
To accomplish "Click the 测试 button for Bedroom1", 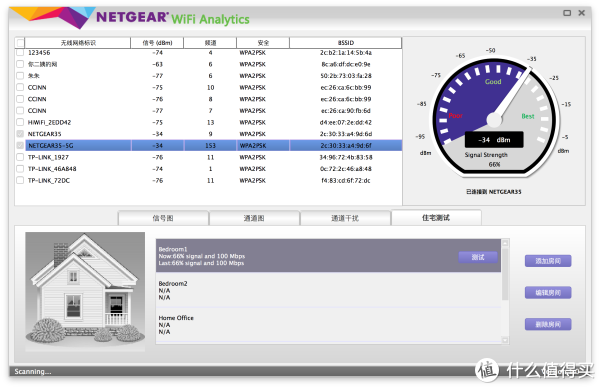I will point(478,257).
